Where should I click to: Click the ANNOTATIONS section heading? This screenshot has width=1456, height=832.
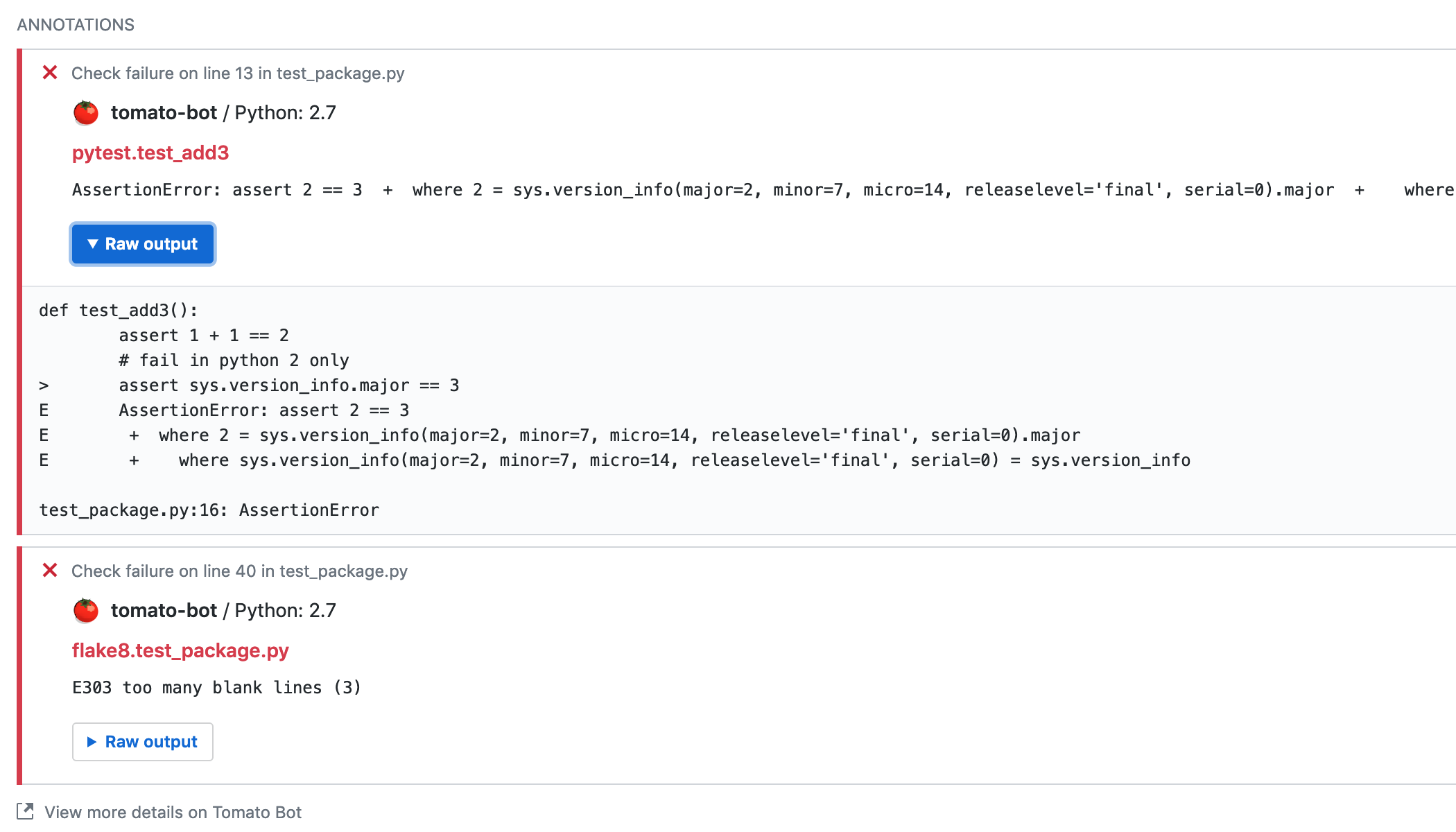coord(76,25)
